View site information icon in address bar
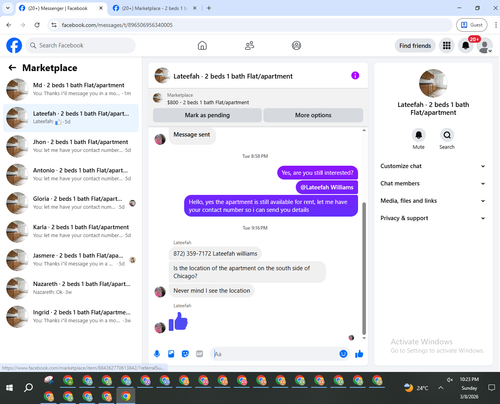Screen dimensions: 500x404 pyautogui.click(x=54, y=25)
